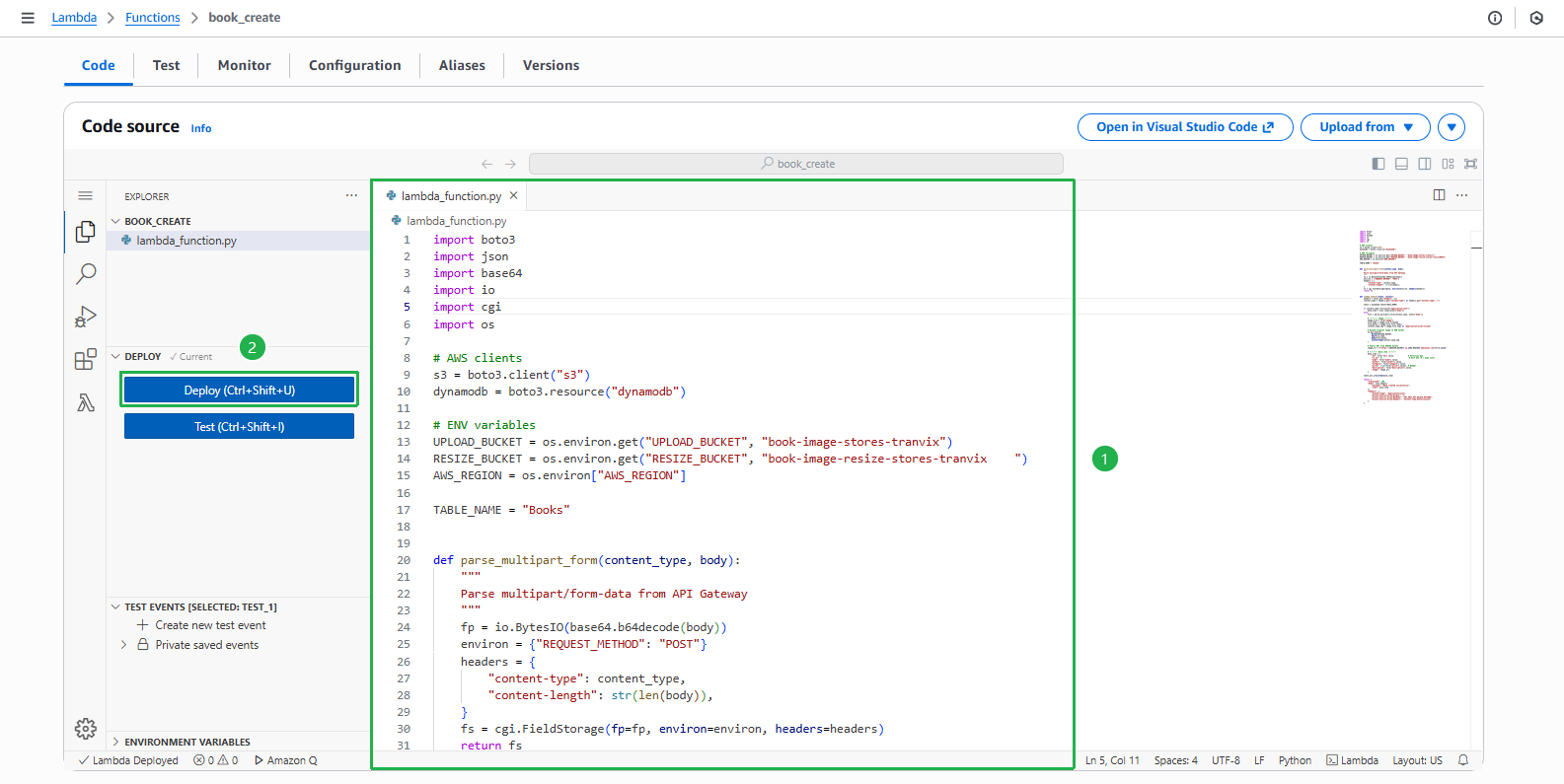The image size is (1564, 784).
Task: Open the Code source Info link
Action: tap(201, 128)
